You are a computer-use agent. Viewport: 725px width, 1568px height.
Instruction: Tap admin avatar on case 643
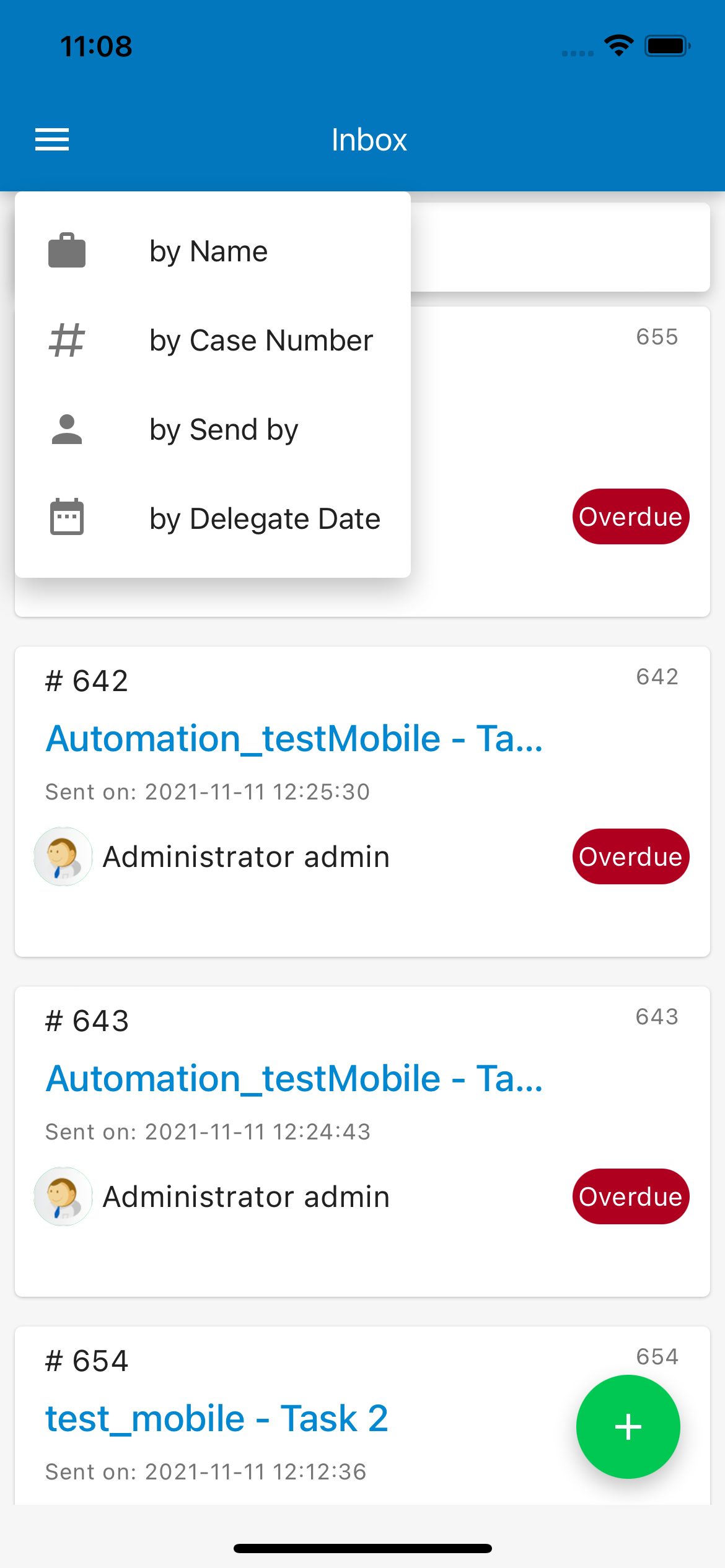(63, 1196)
